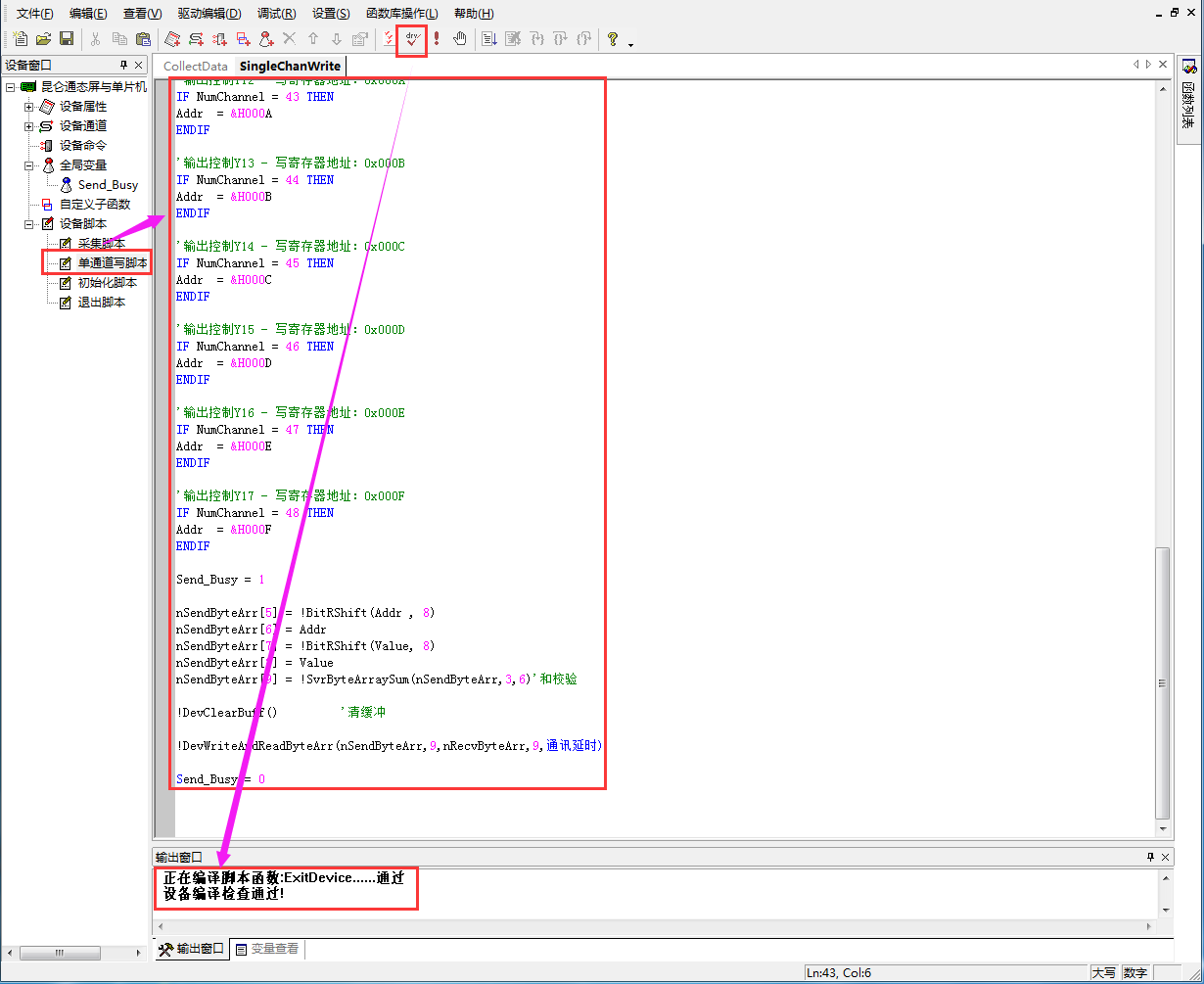1204x984 pixels.
Task: Switch to the 输出窗口 bottom tab
Action: pos(192,949)
